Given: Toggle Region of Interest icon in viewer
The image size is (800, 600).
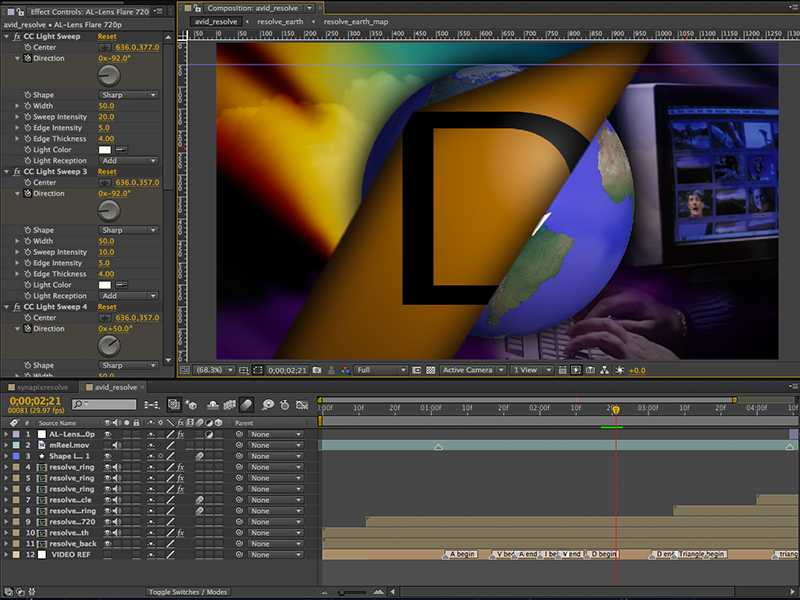Looking at the screenshot, I should pos(416,370).
